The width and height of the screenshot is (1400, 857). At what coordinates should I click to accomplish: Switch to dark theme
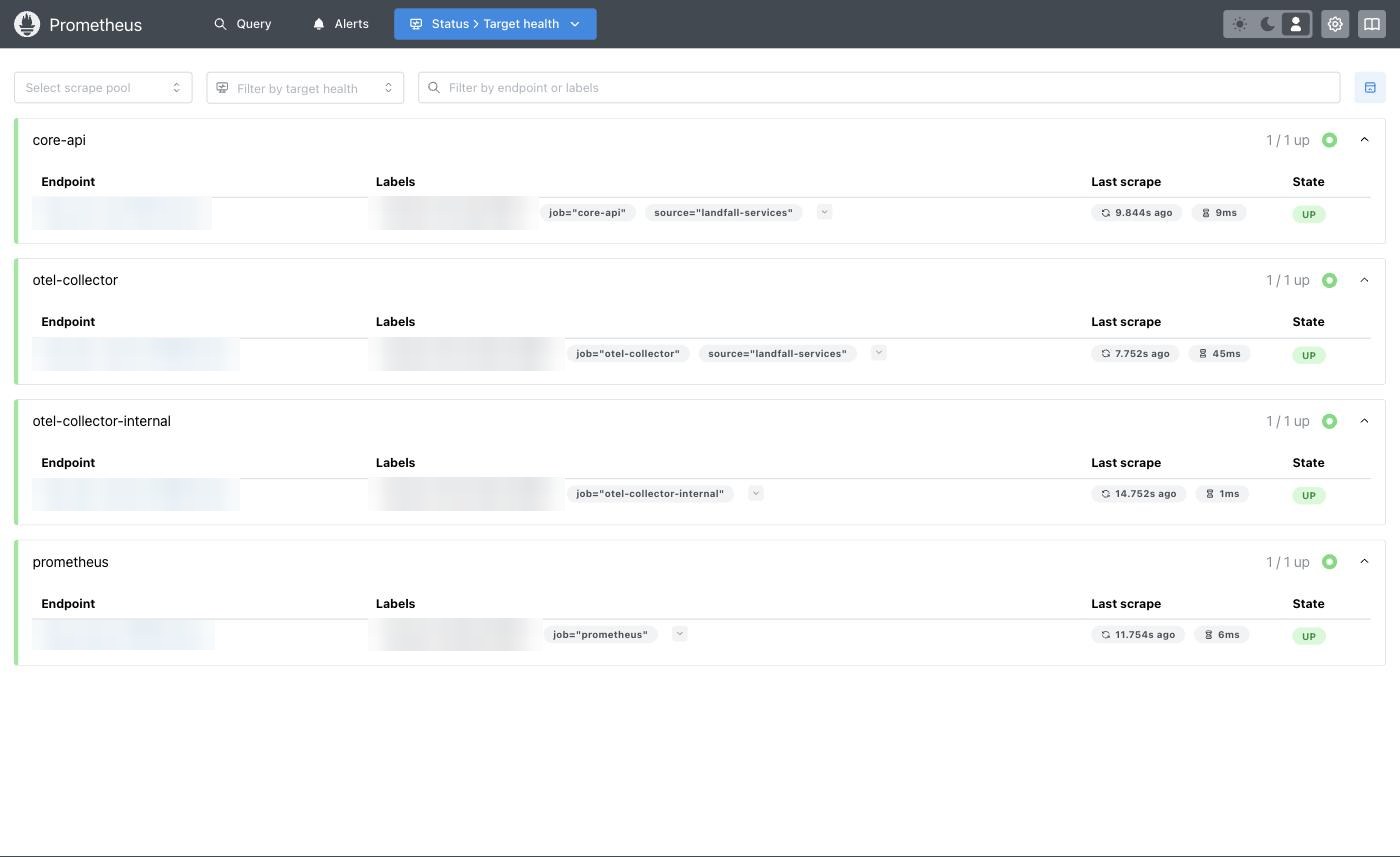tap(1268, 24)
